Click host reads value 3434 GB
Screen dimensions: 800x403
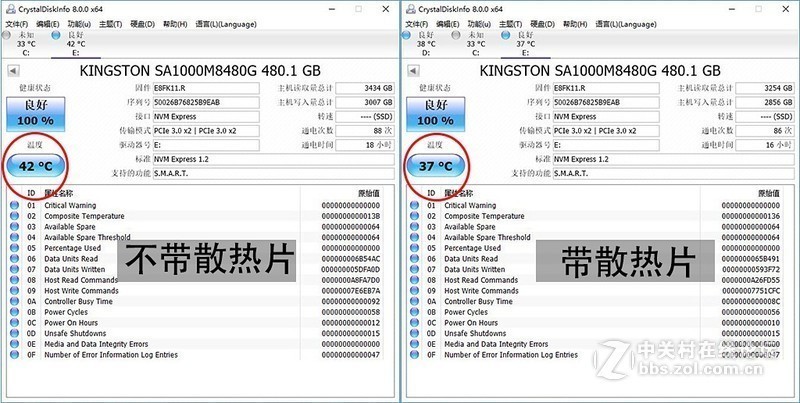click(x=365, y=88)
